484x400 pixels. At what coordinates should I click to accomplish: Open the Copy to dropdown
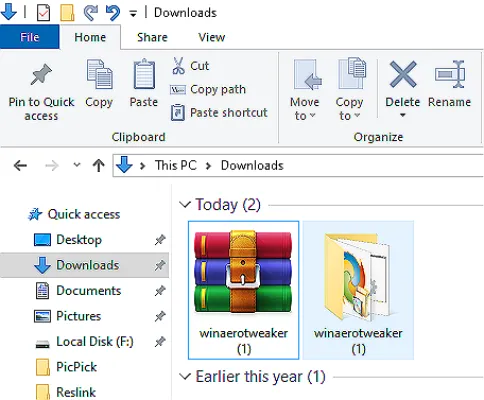349,108
